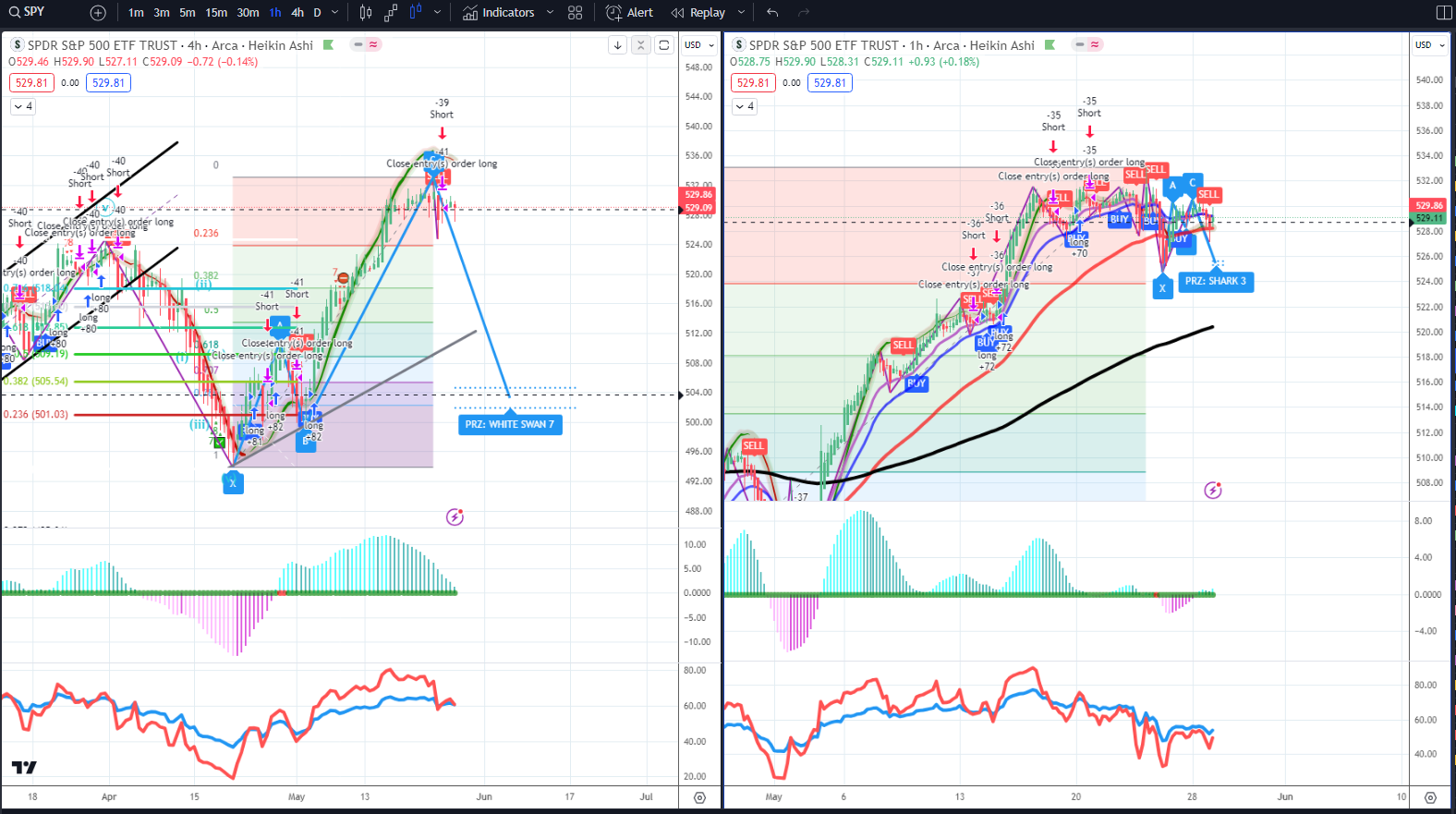Move the 4h pane down arrow
The image size is (1456, 814).
tap(617, 44)
